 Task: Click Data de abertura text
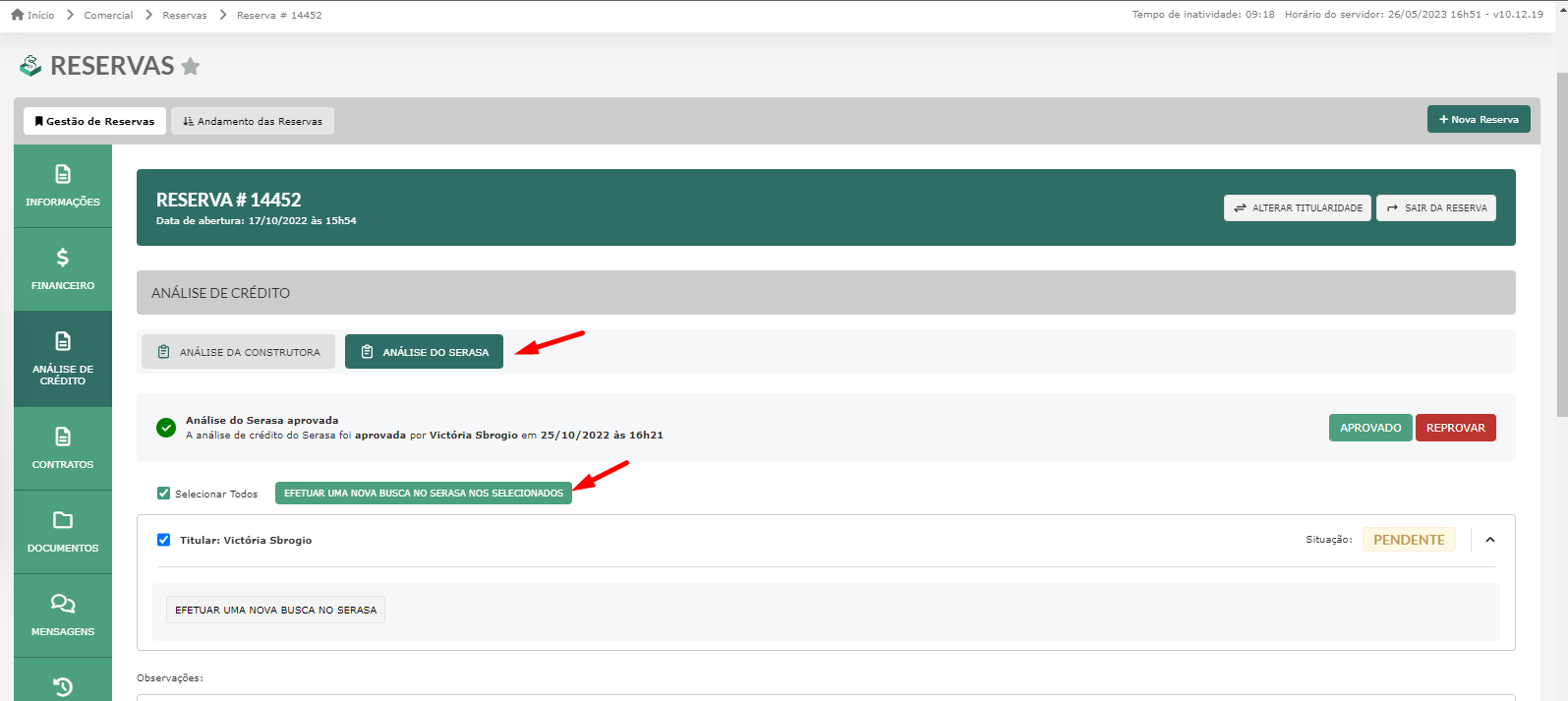point(256,221)
